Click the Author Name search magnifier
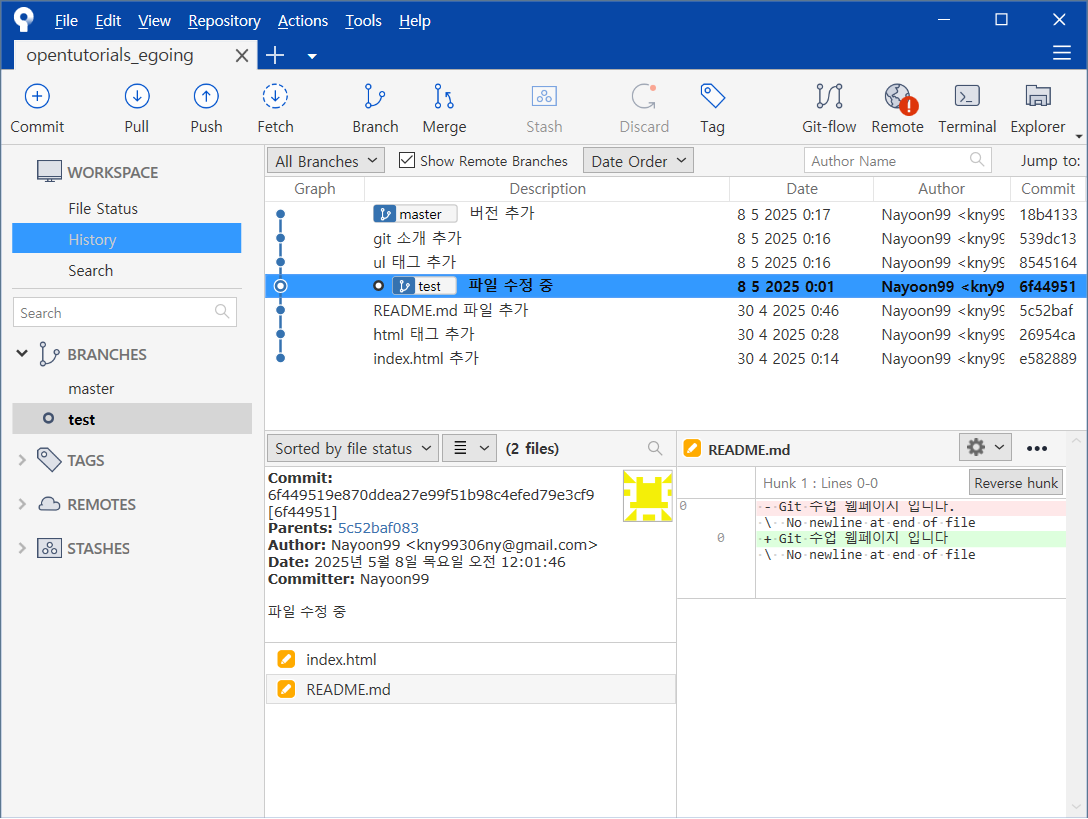Image resolution: width=1088 pixels, height=819 pixels. tap(977, 160)
